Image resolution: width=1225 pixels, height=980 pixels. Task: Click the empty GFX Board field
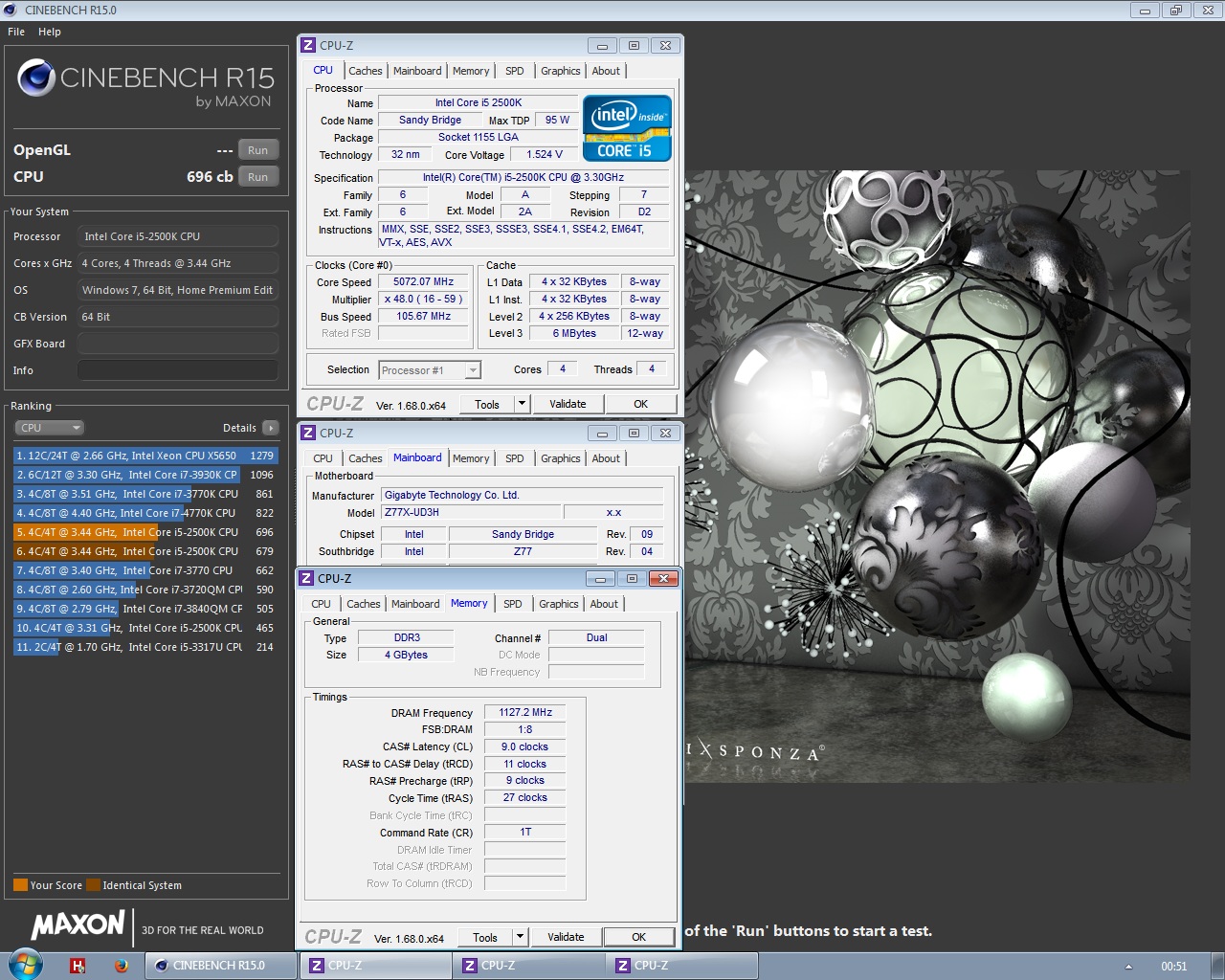178,344
